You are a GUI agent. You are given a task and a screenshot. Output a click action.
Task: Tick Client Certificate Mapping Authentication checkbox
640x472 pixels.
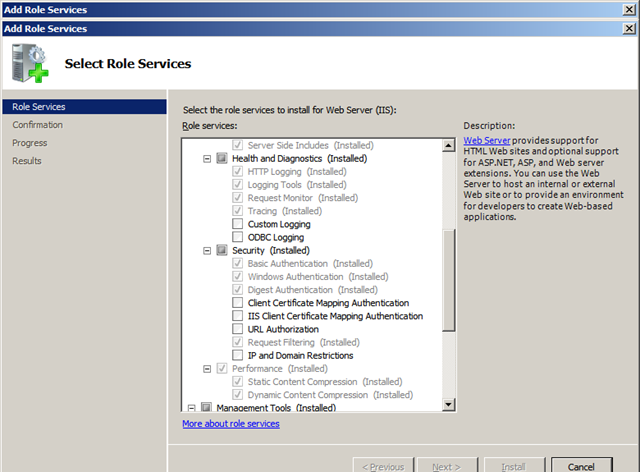tap(237, 303)
